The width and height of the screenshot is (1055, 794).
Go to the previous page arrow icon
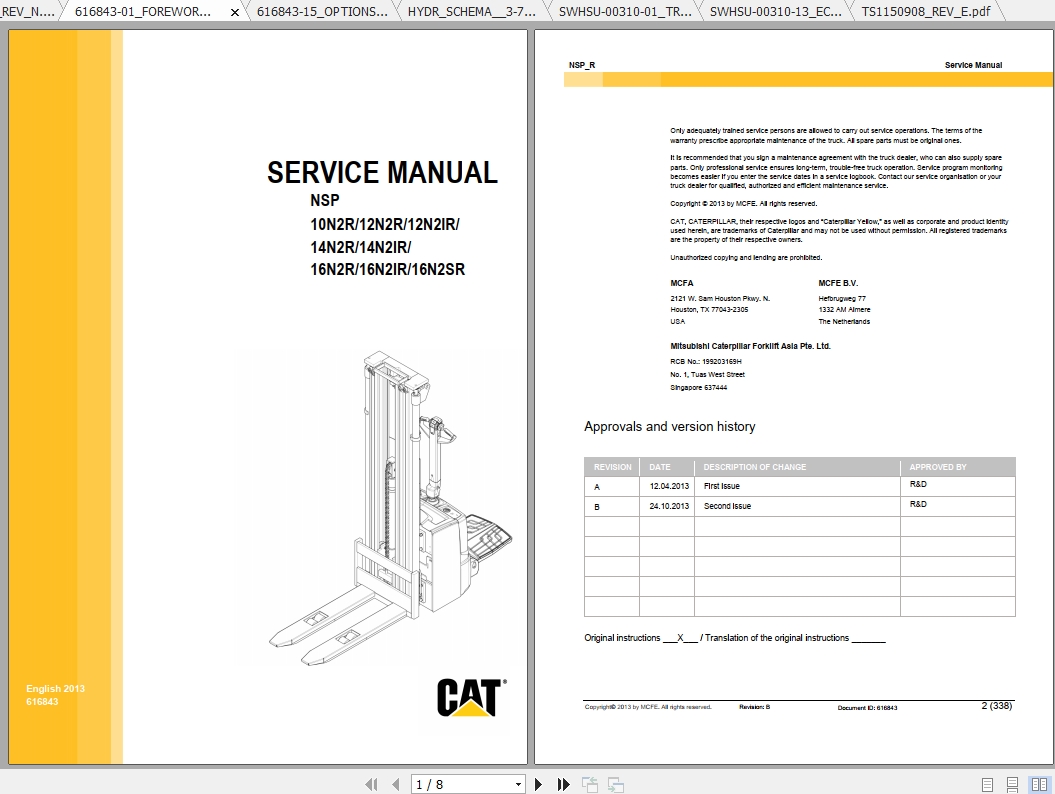(395, 784)
